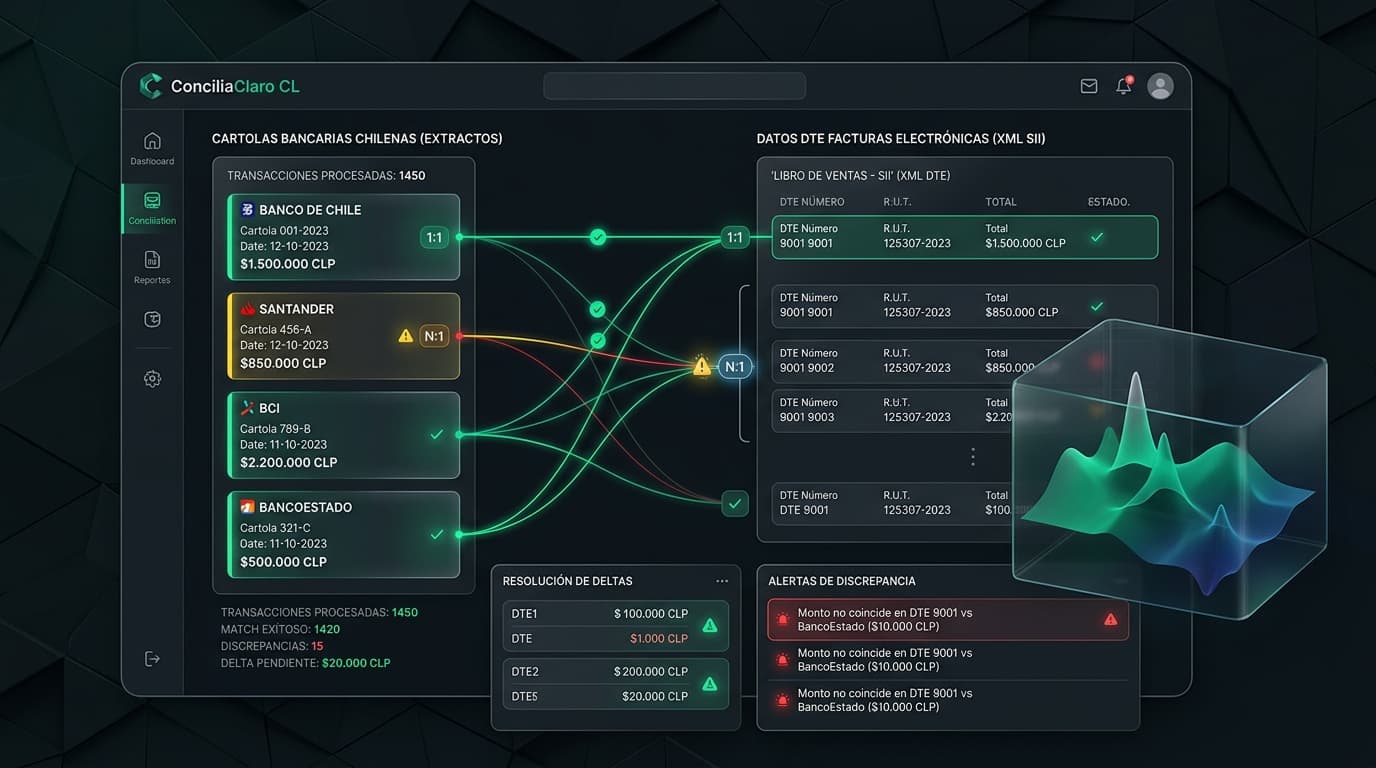Click checkmark on BCI card
The height and width of the screenshot is (768, 1376).
click(436, 435)
